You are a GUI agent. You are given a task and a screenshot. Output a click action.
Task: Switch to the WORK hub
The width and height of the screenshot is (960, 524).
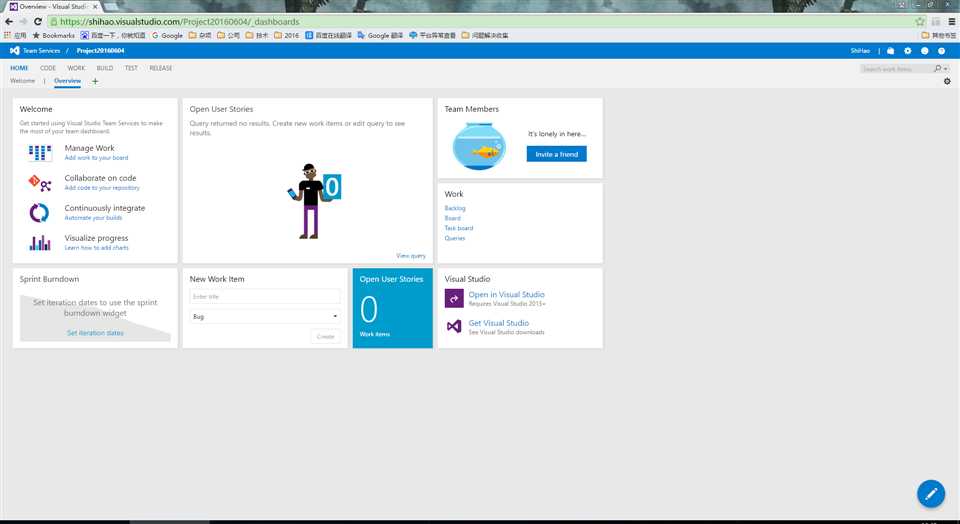76,68
